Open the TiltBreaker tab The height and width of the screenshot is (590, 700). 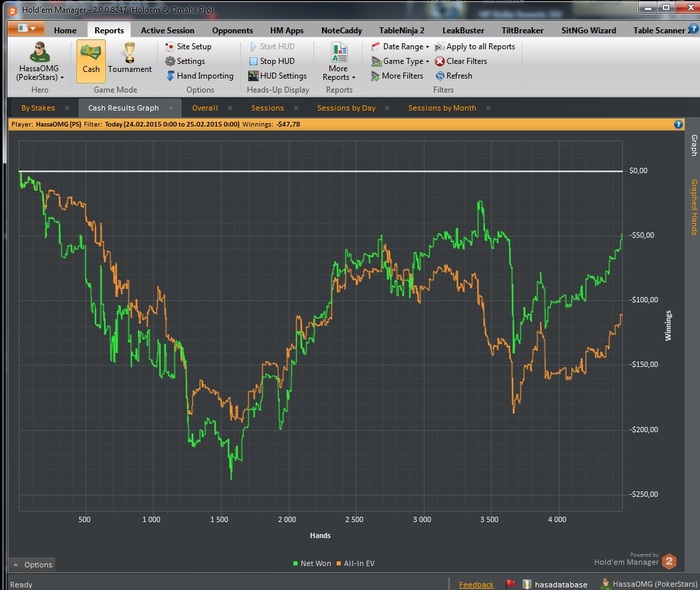[522, 30]
